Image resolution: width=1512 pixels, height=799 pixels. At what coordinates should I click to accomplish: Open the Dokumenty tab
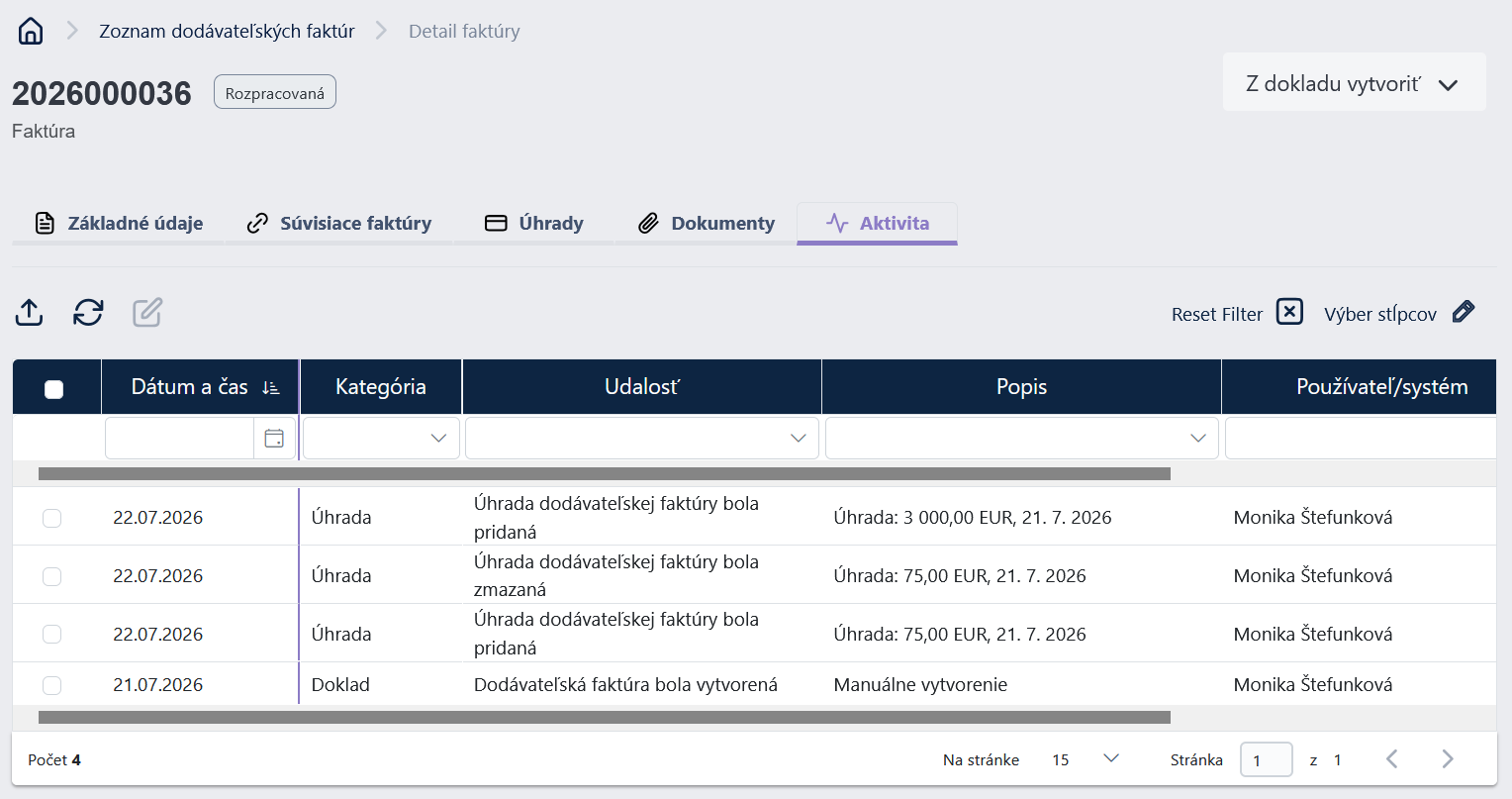pyautogui.click(x=706, y=223)
